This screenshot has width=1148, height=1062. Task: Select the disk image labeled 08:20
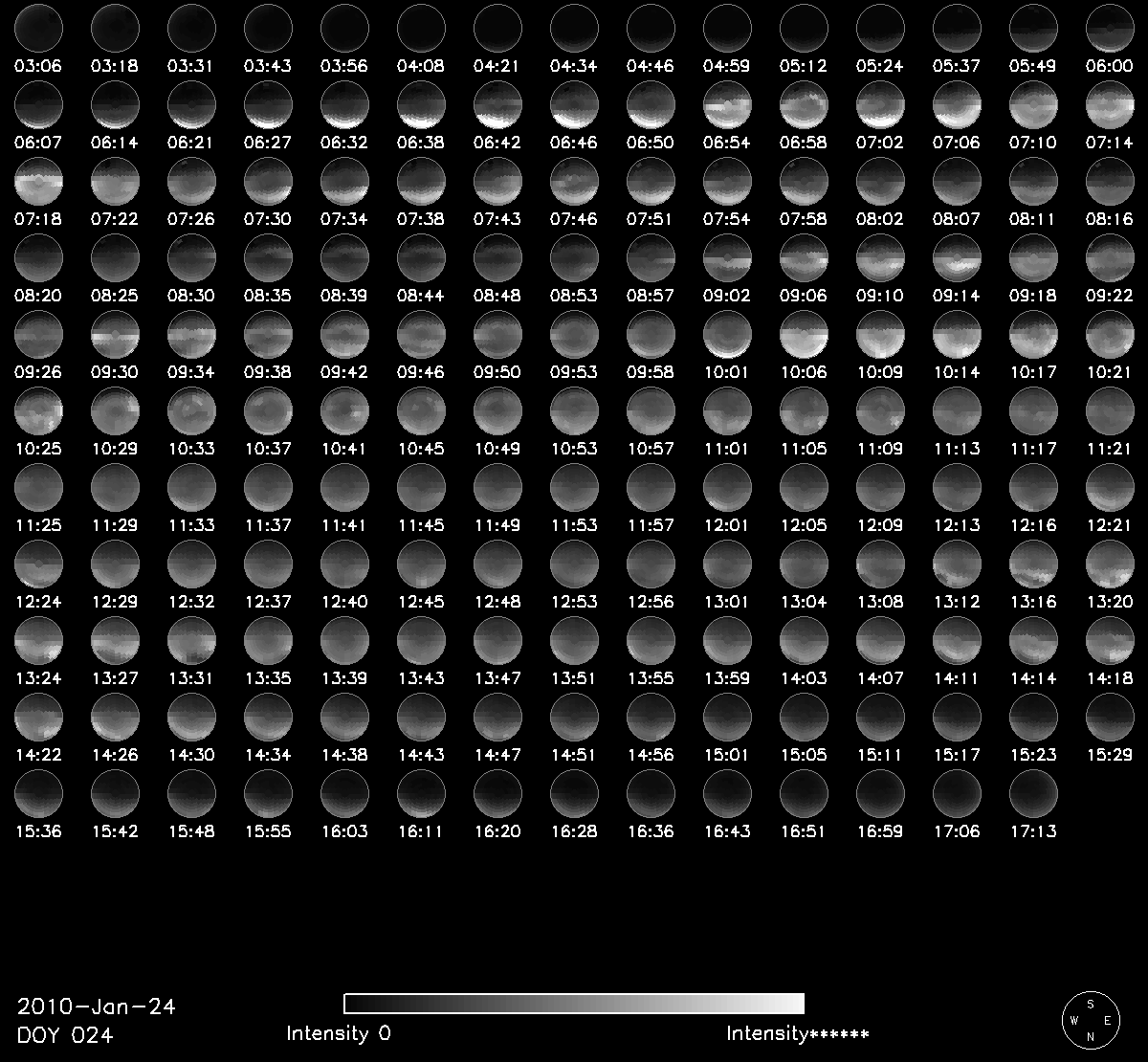[x=39, y=257]
